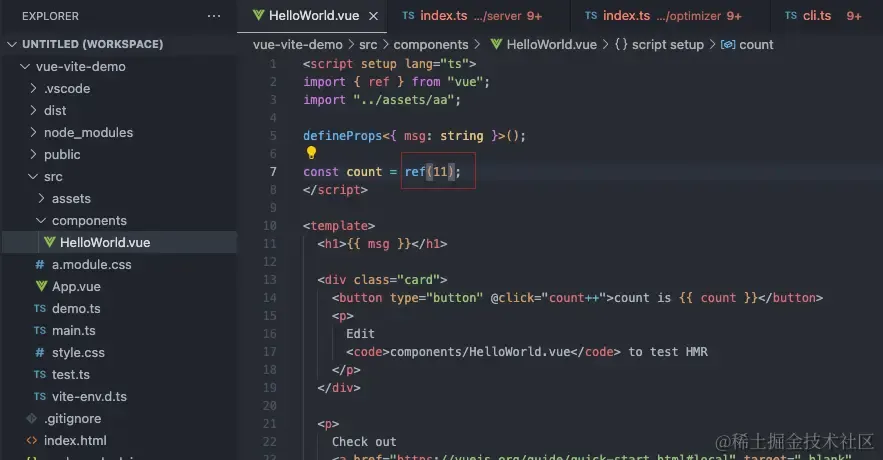Open Explorer more actions ellipsis
The image size is (883, 460).
tap(214, 16)
